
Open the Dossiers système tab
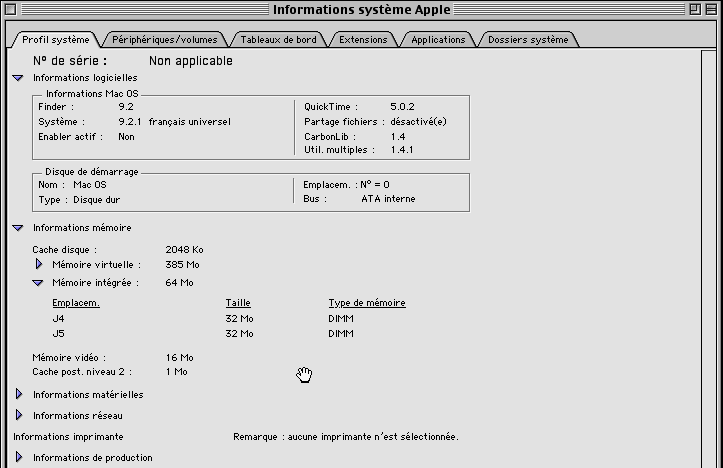point(528,40)
